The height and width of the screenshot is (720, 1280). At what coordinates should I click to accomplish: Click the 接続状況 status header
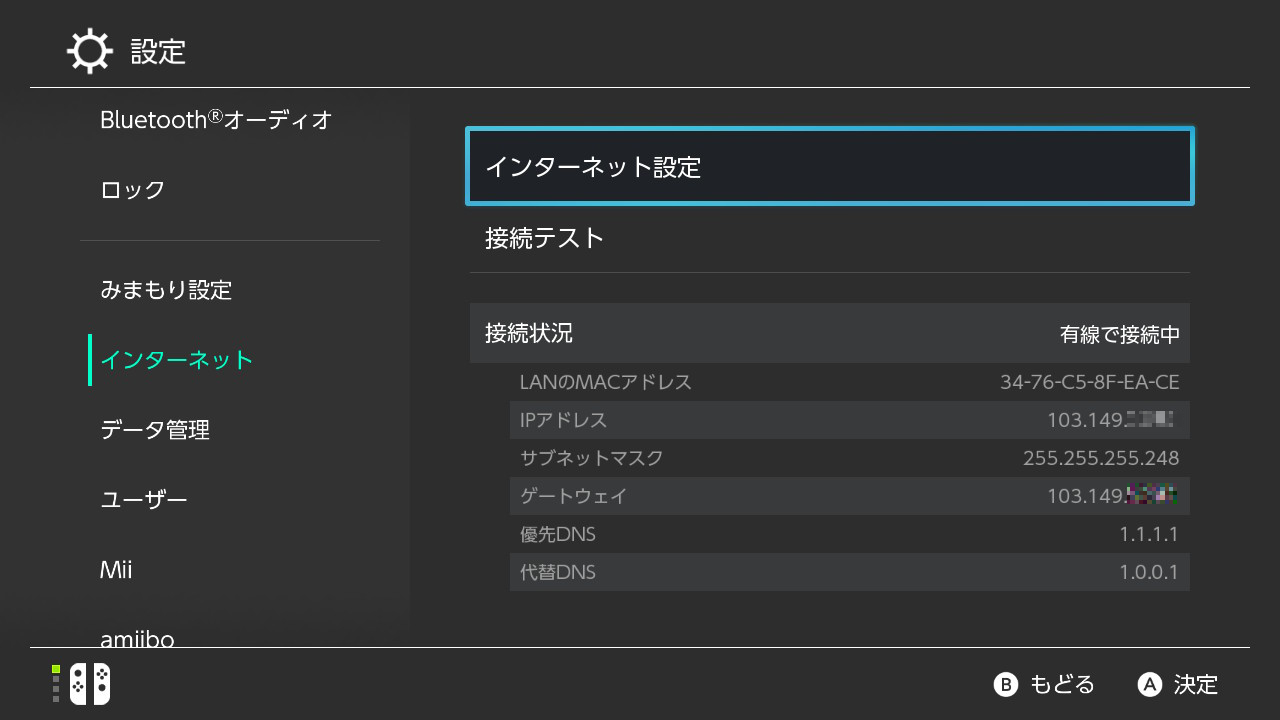829,333
